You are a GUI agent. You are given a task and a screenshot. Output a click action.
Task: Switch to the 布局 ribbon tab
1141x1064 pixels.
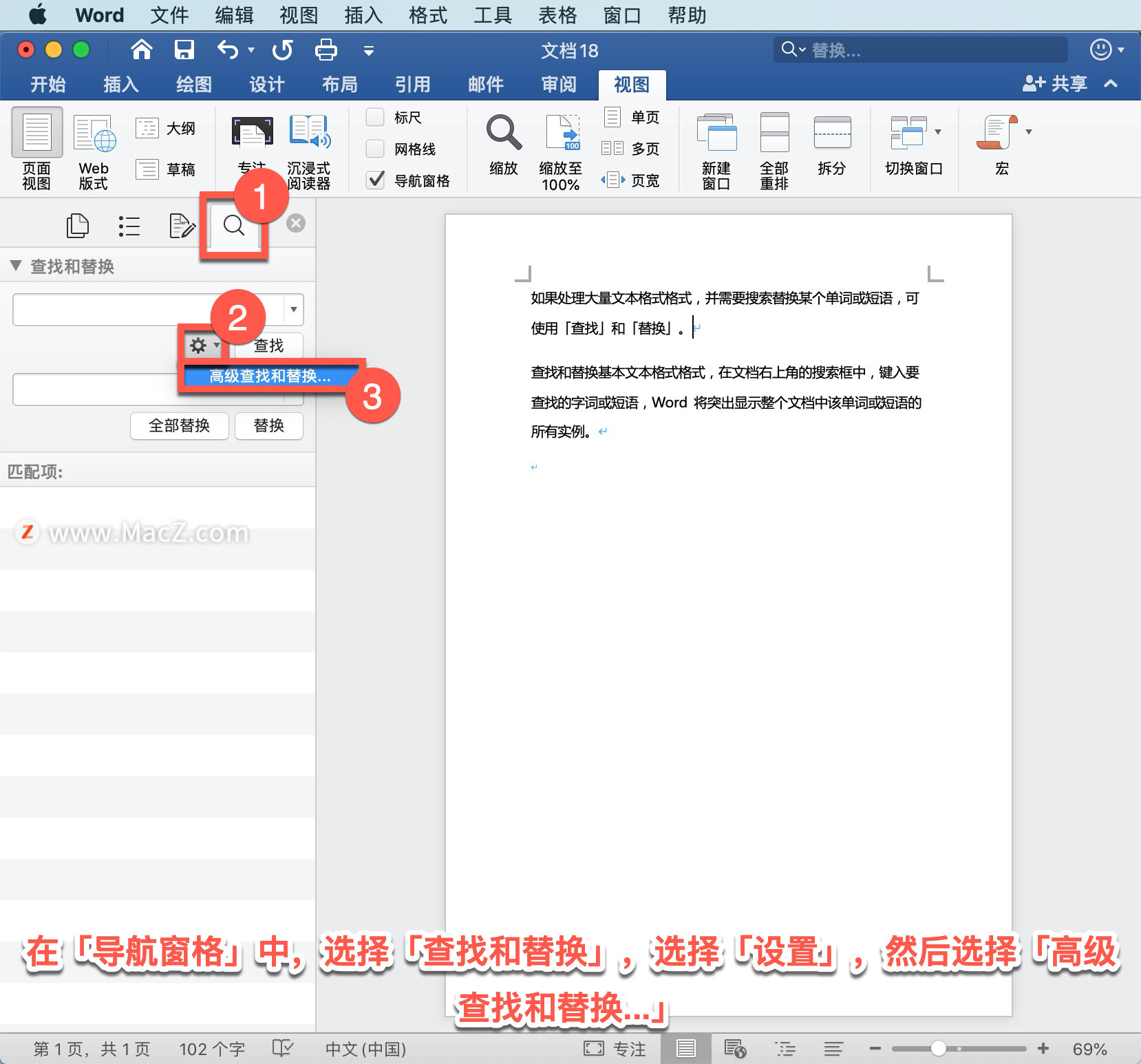(x=340, y=85)
